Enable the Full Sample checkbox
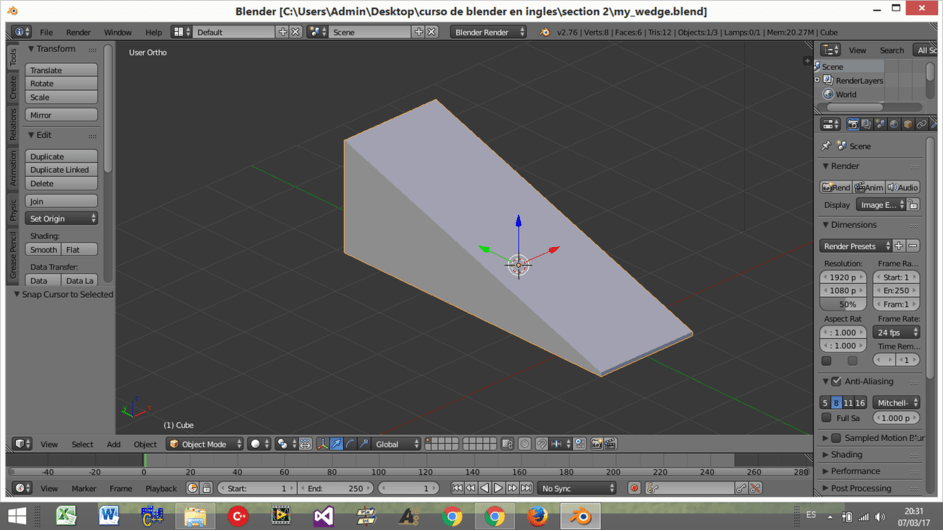Image resolution: width=943 pixels, height=530 pixels. (x=827, y=418)
